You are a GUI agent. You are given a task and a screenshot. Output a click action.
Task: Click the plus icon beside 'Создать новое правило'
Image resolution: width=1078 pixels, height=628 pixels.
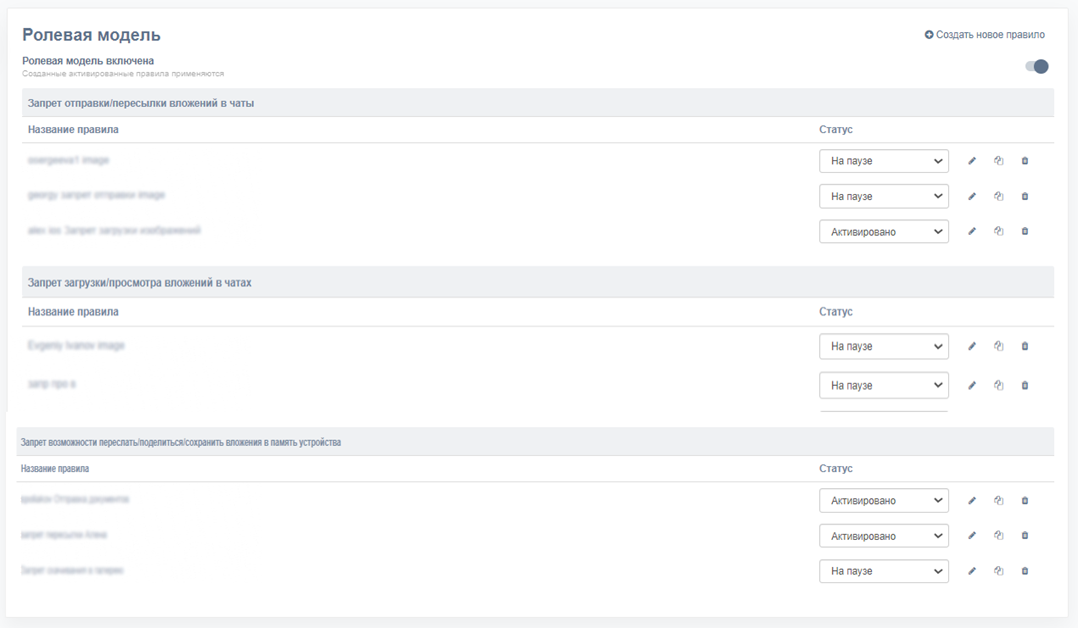pyautogui.click(x=929, y=35)
